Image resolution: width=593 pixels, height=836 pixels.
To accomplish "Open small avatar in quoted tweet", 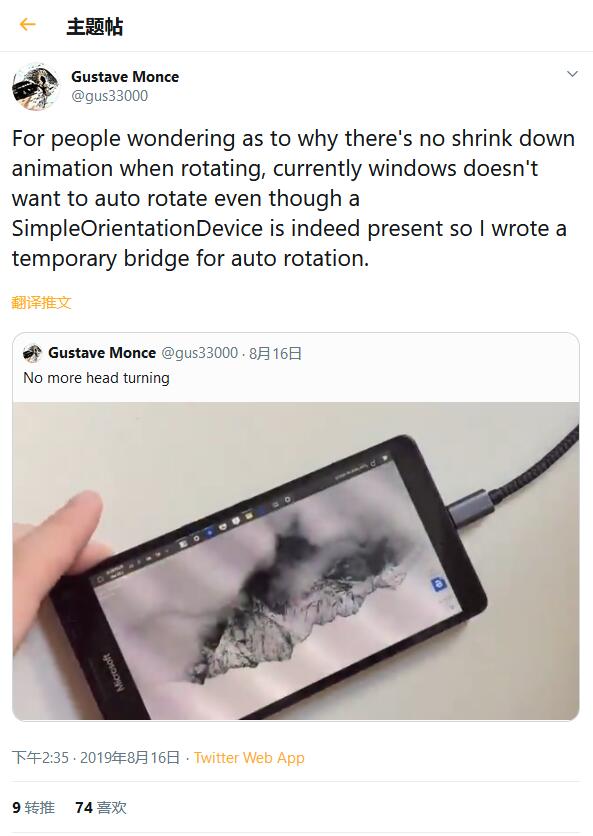I will (x=33, y=353).
